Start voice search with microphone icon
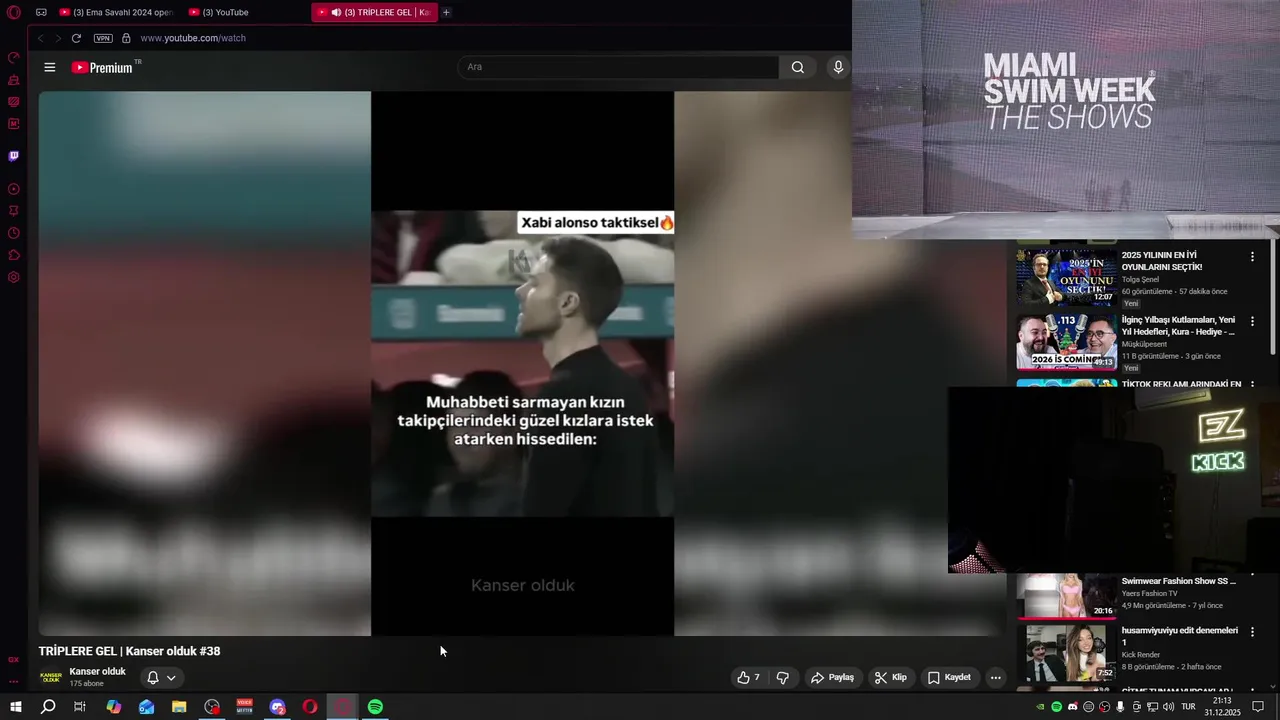 click(x=838, y=67)
